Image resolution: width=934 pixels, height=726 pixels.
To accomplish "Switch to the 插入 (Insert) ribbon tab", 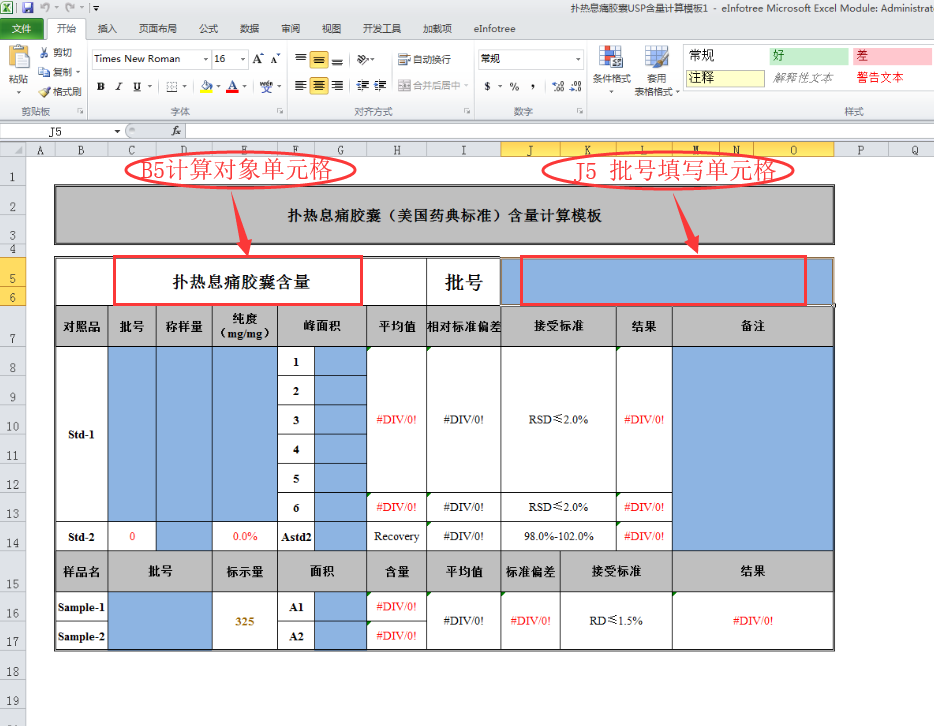I will click(x=107, y=29).
